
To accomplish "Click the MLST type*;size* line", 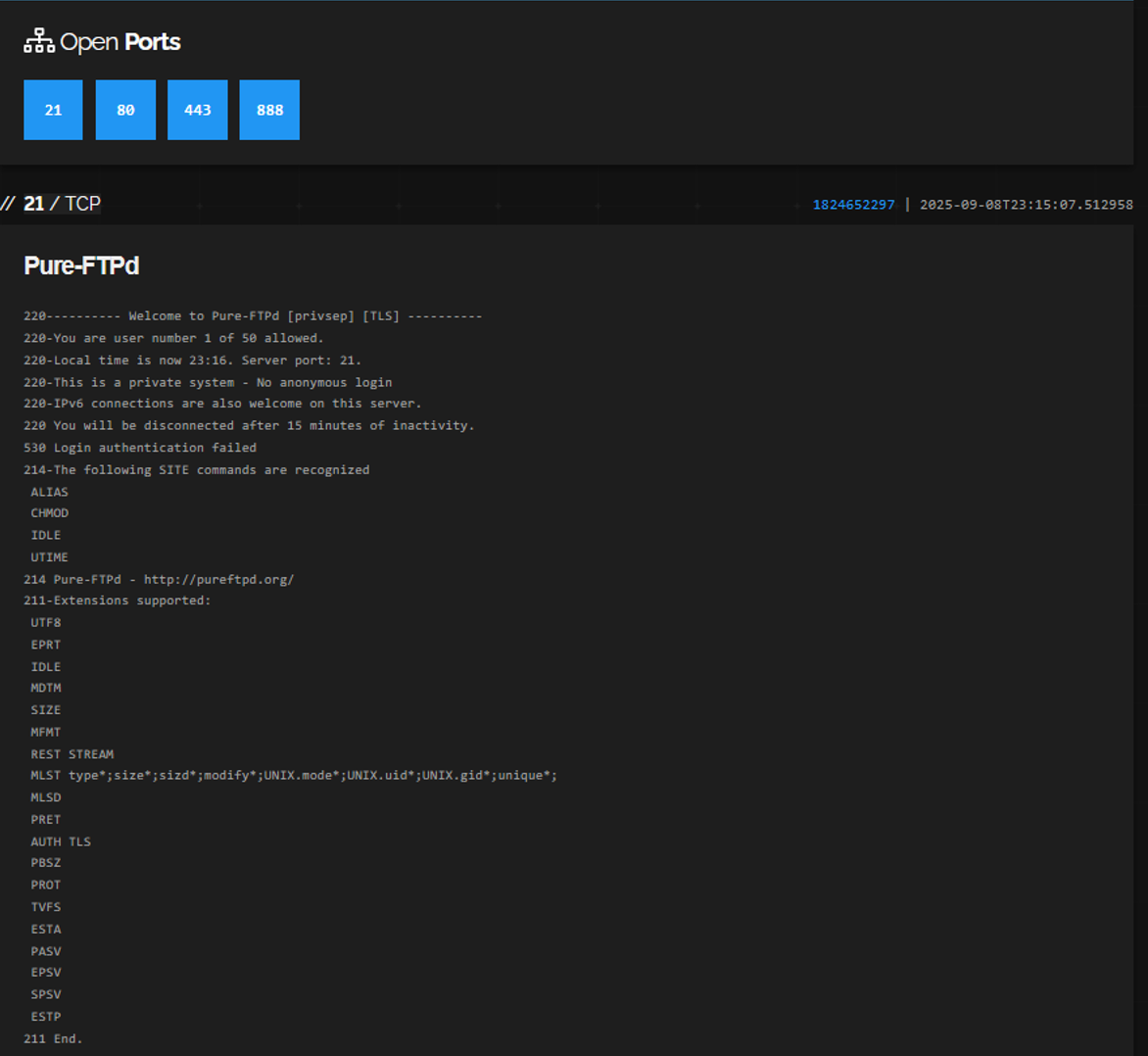I will click(x=294, y=775).
